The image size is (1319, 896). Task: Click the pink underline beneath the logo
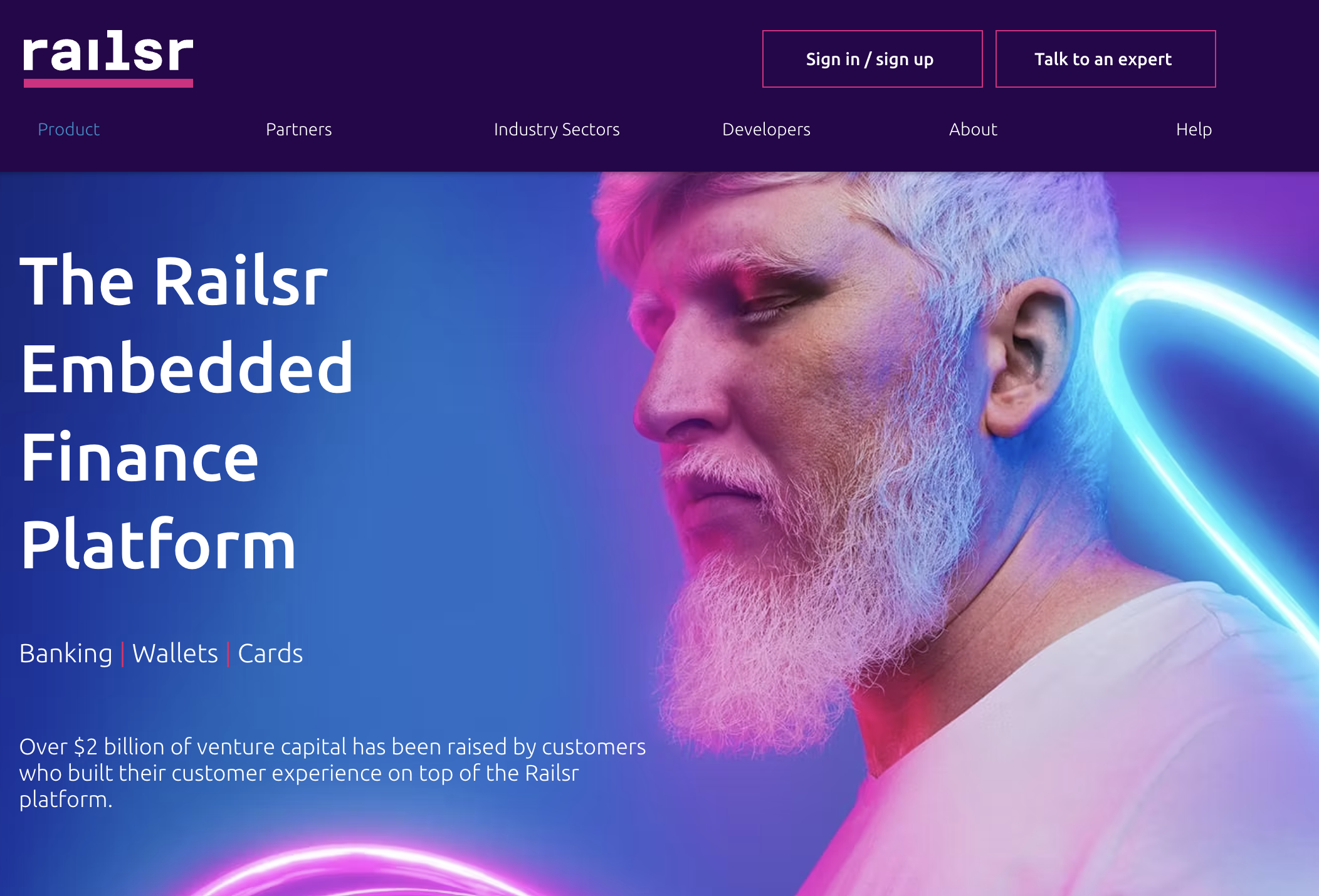tap(108, 83)
